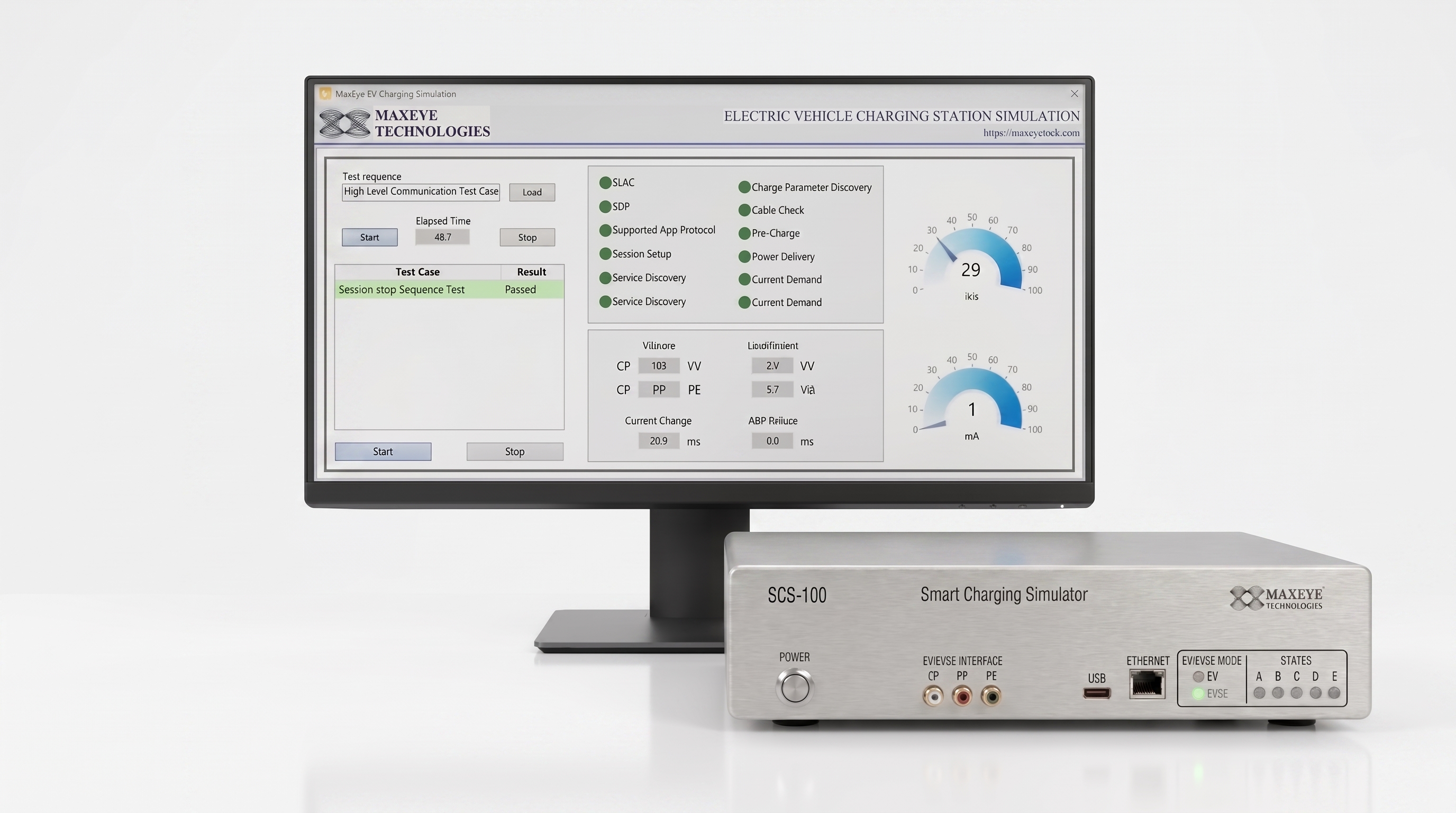The height and width of the screenshot is (813, 1456).
Task: Click the MaxEye logo on the simulator box
Action: click(x=1277, y=599)
